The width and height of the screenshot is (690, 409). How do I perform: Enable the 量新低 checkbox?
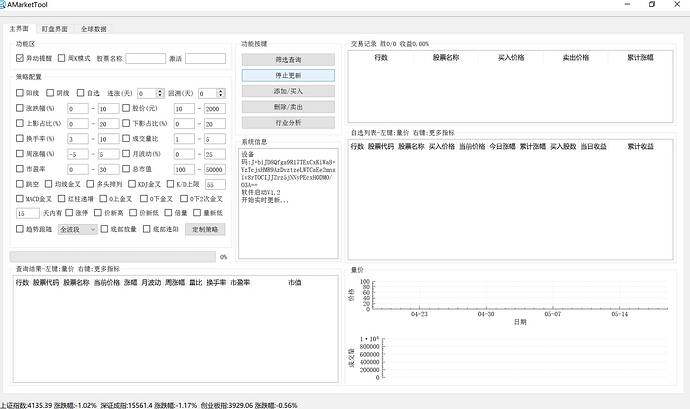point(197,213)
